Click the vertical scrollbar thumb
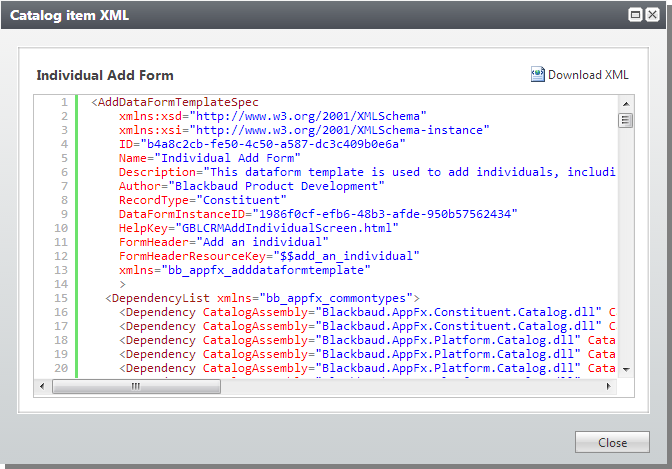This screenshot has width=672, height=469. pyautogui.click(x=626, y=120)
